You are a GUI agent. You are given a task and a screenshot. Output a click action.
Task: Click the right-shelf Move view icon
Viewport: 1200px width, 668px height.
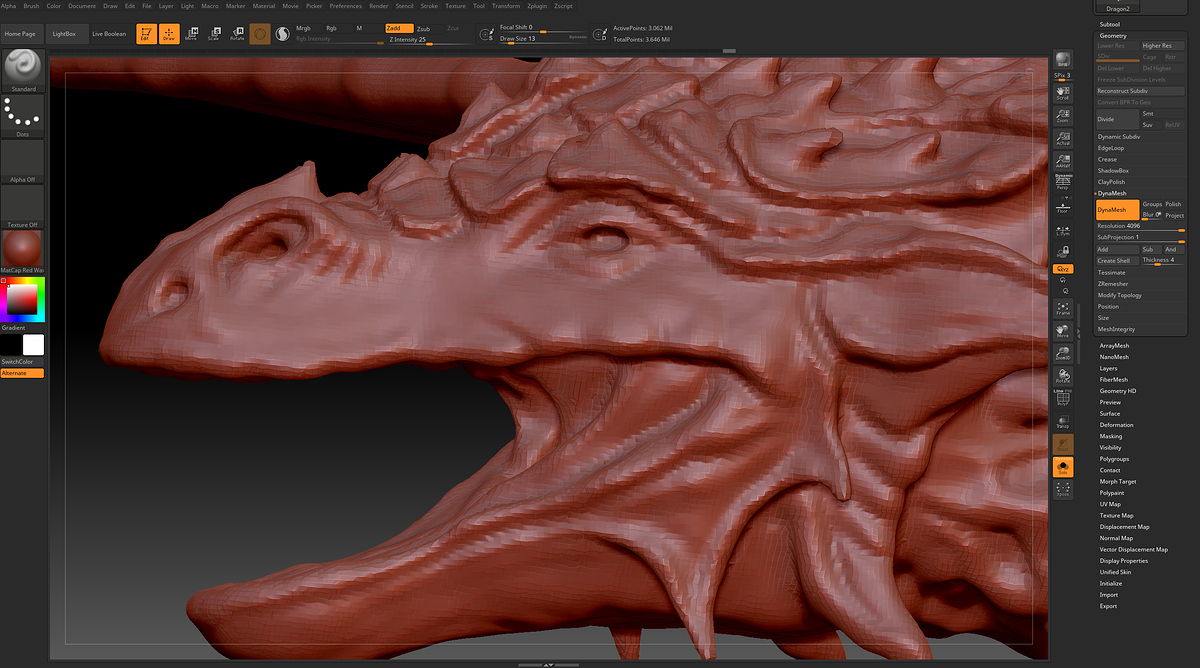(1063, 331)
